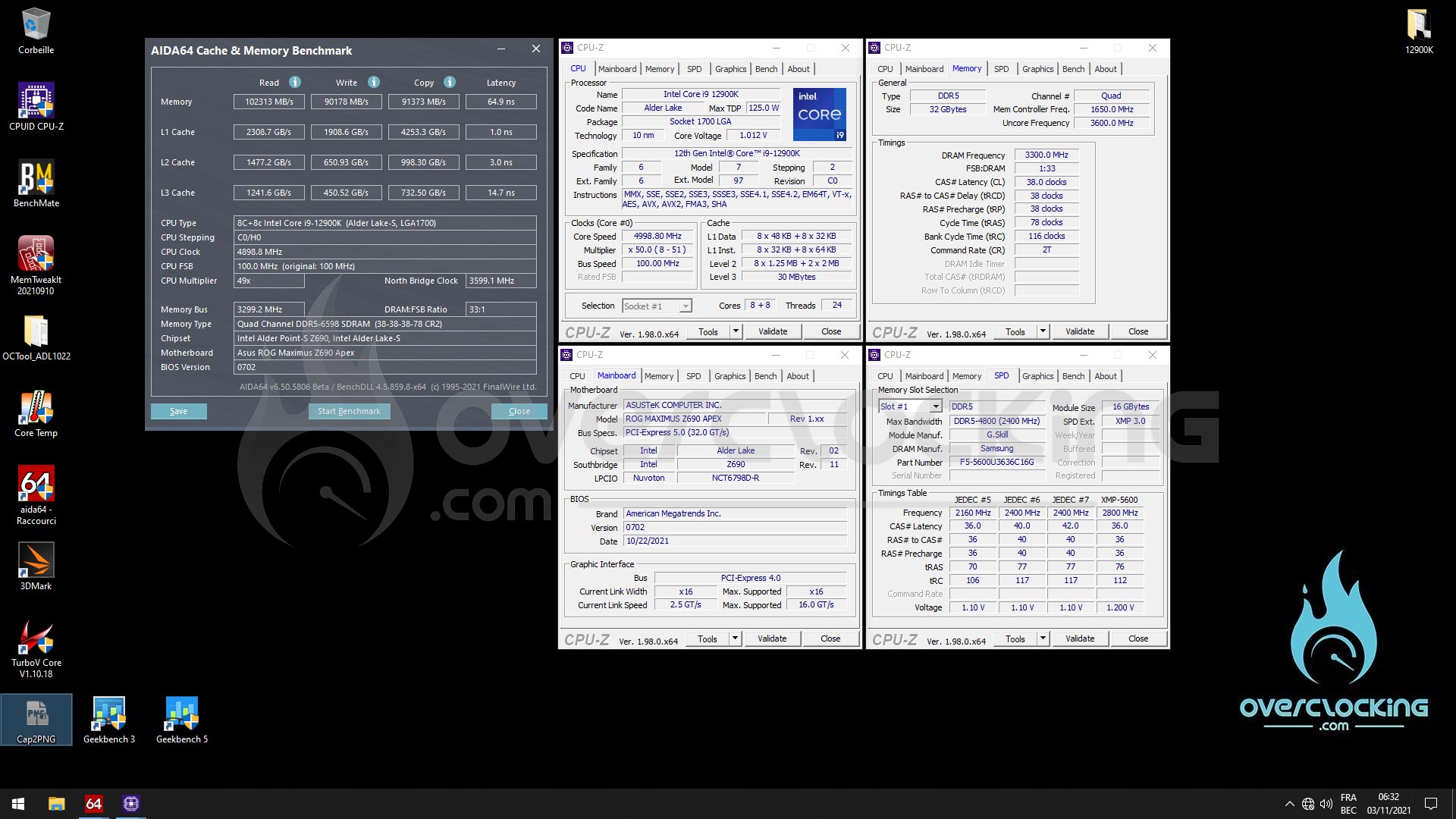The width and height of the screenshot is (1456, 819).
Task: Click the Copy info icon in AIDA64
Action: [450, 82]
